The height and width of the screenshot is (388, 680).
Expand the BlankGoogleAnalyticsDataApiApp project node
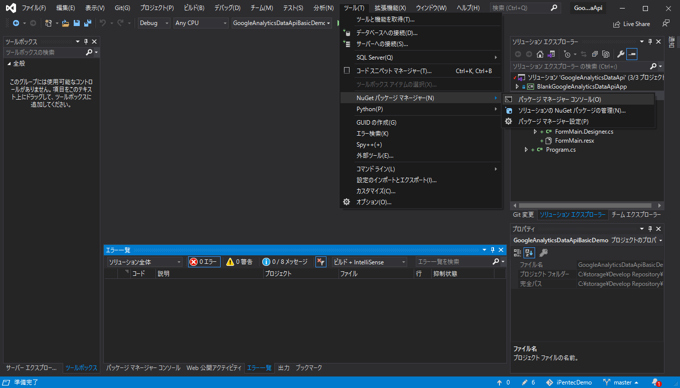[x=517, y=87]
